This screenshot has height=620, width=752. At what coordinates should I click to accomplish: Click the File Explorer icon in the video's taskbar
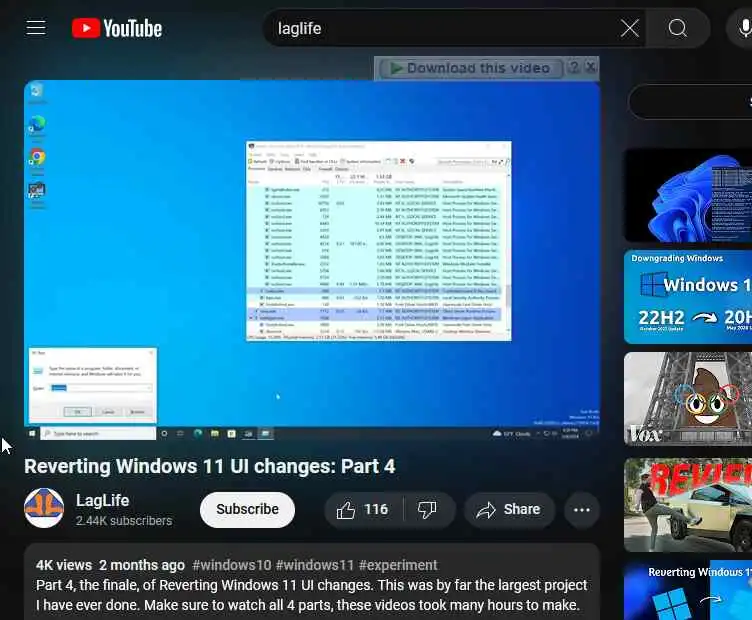point(214,433)
